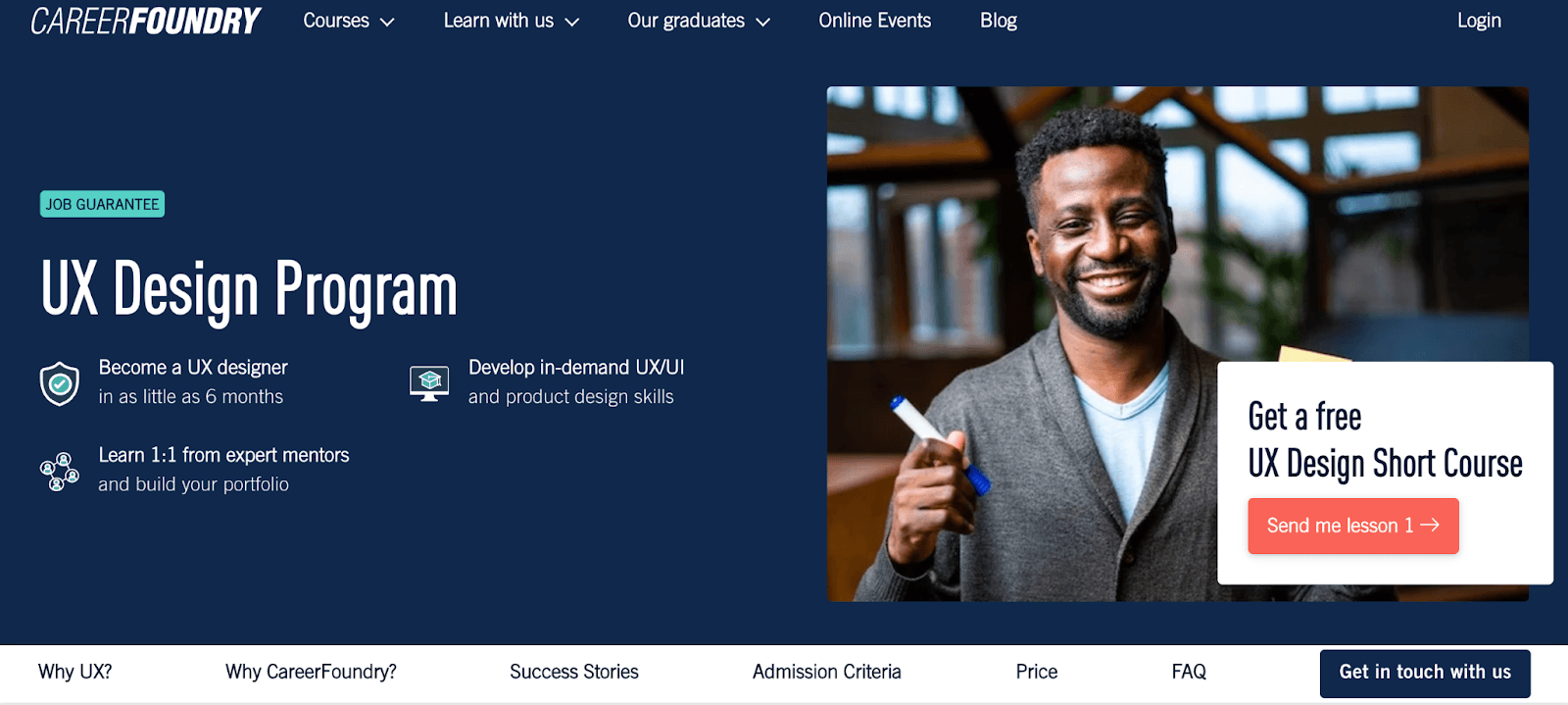Go to Online Events page
Image resolution: width=1568 pixels, height=705 pixels.
(x=874, y=21)
